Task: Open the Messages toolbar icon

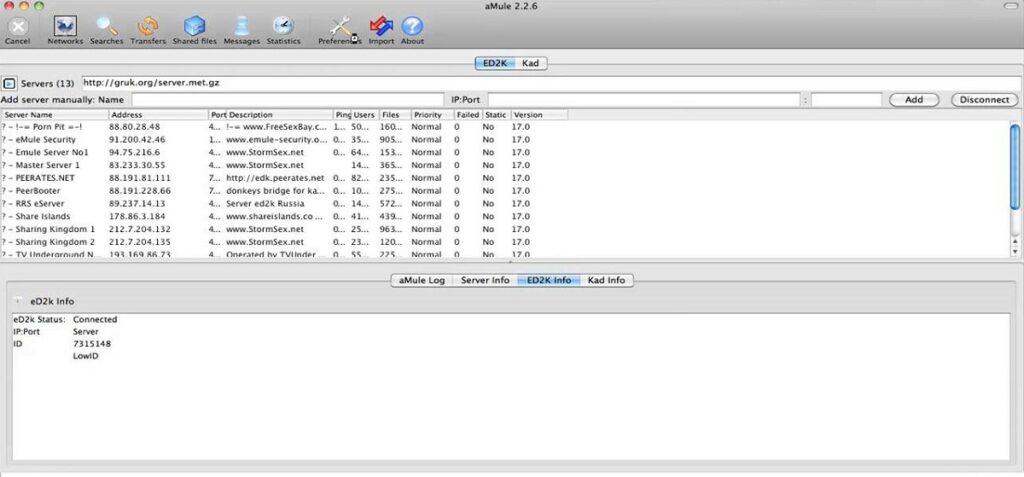Action: pyautogui.click(x=241, y=26)
